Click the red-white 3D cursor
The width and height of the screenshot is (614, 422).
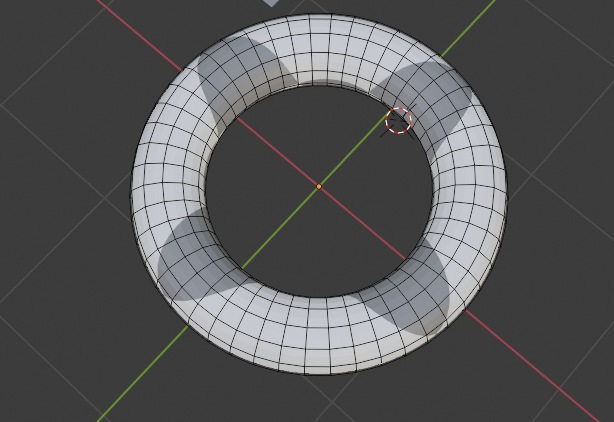click(x=398, y=121)
